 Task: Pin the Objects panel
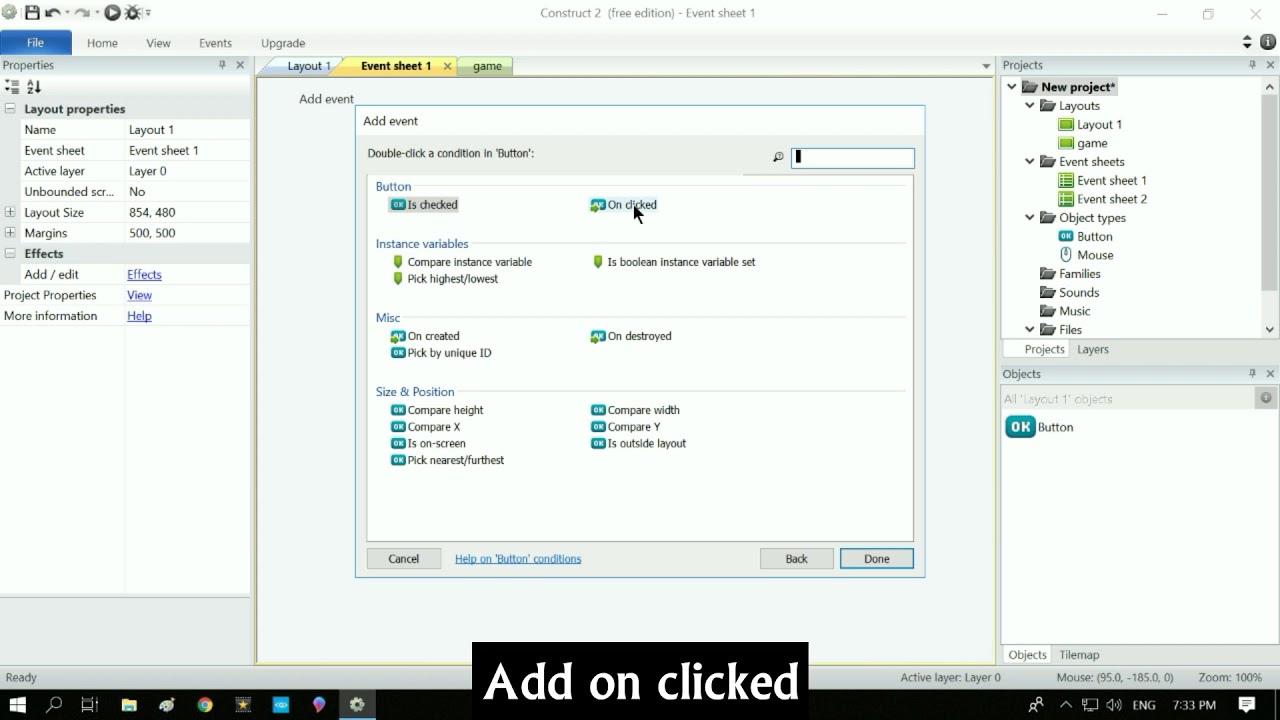point(1252,373)
